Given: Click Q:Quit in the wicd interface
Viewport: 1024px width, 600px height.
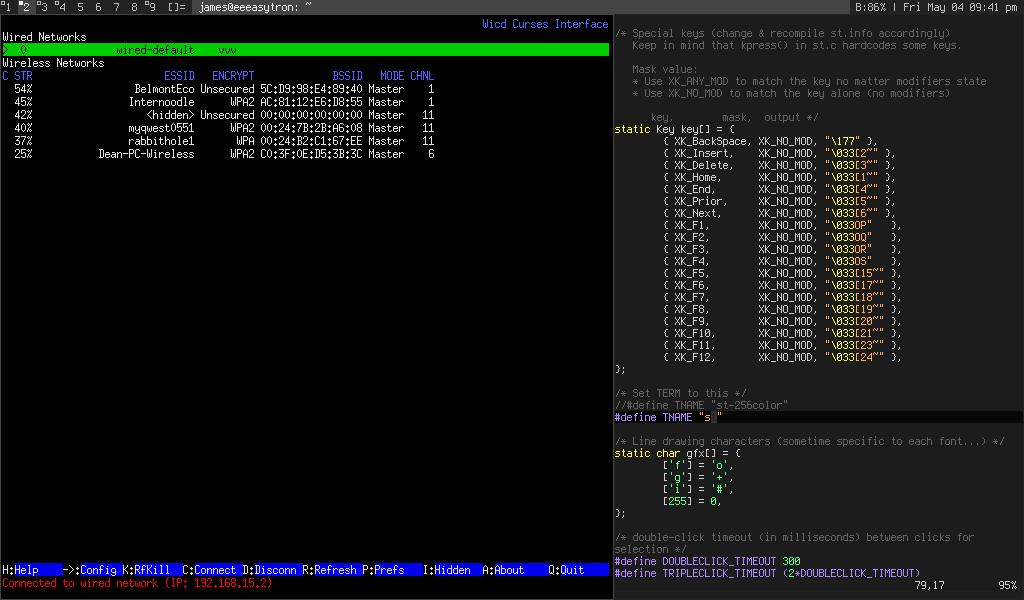Looking at the screenshot, I should tap(567, 570).
